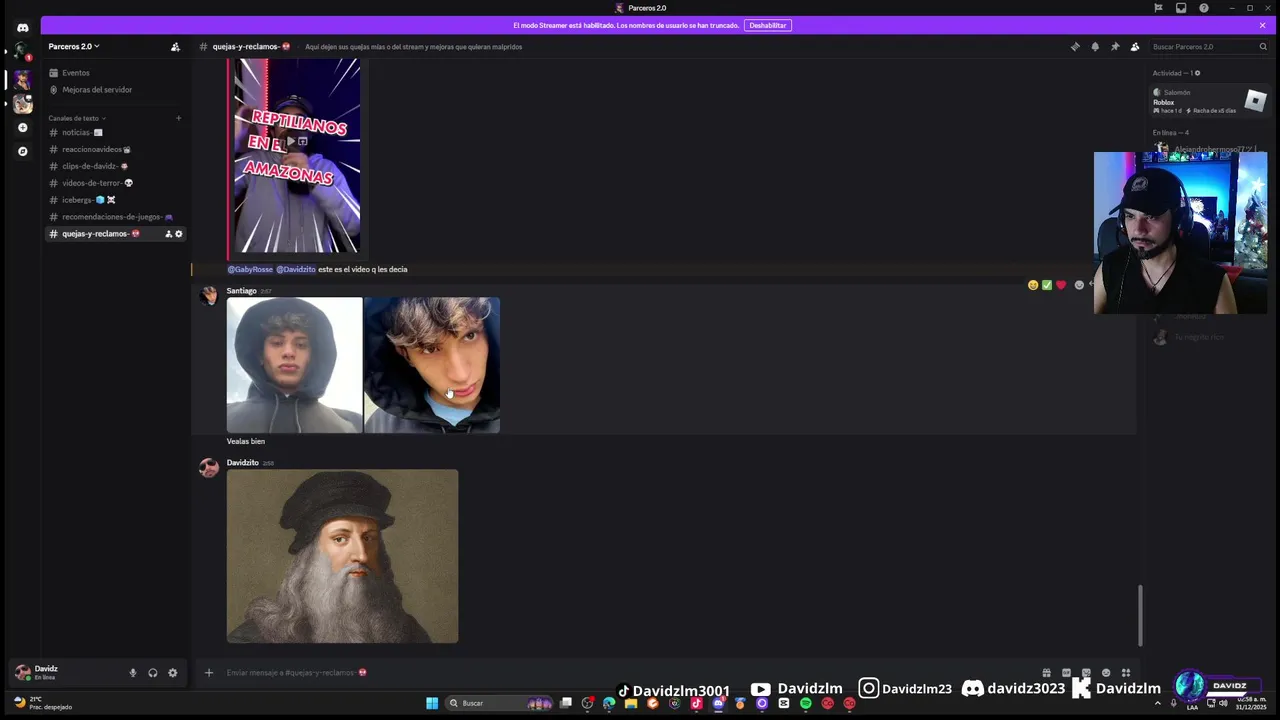Open the gift icon in message bar

[1046, 673]
